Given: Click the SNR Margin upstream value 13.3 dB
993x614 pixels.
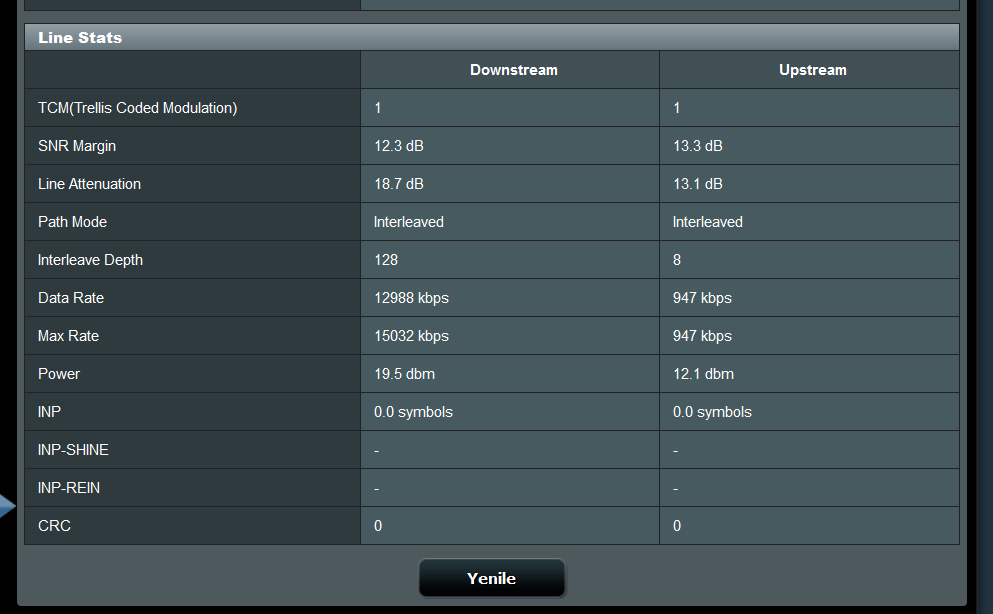Looking at the screenshot, I should (697, 146).
